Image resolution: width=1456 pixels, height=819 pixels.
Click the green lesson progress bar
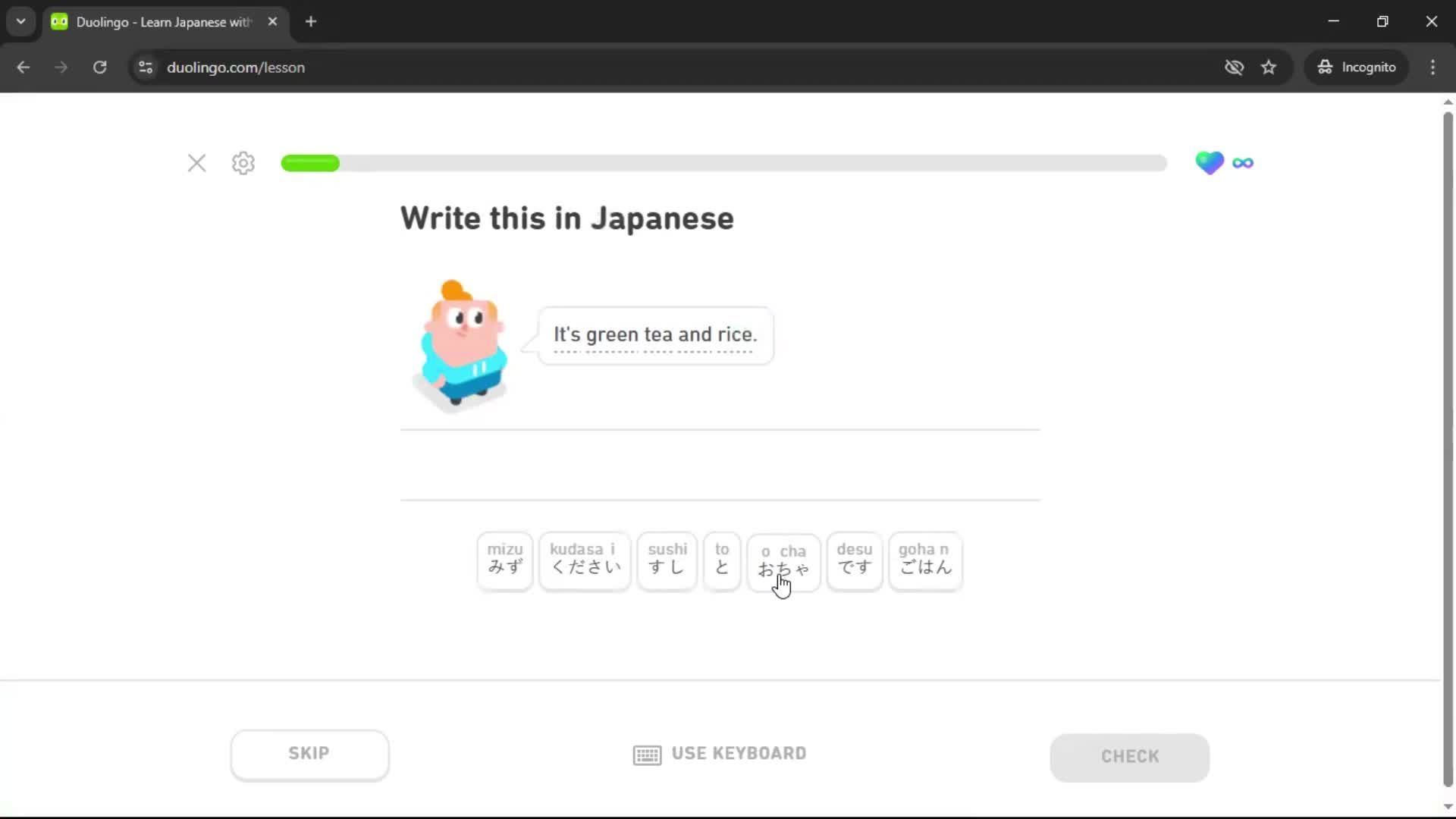(x=310, y=162)
